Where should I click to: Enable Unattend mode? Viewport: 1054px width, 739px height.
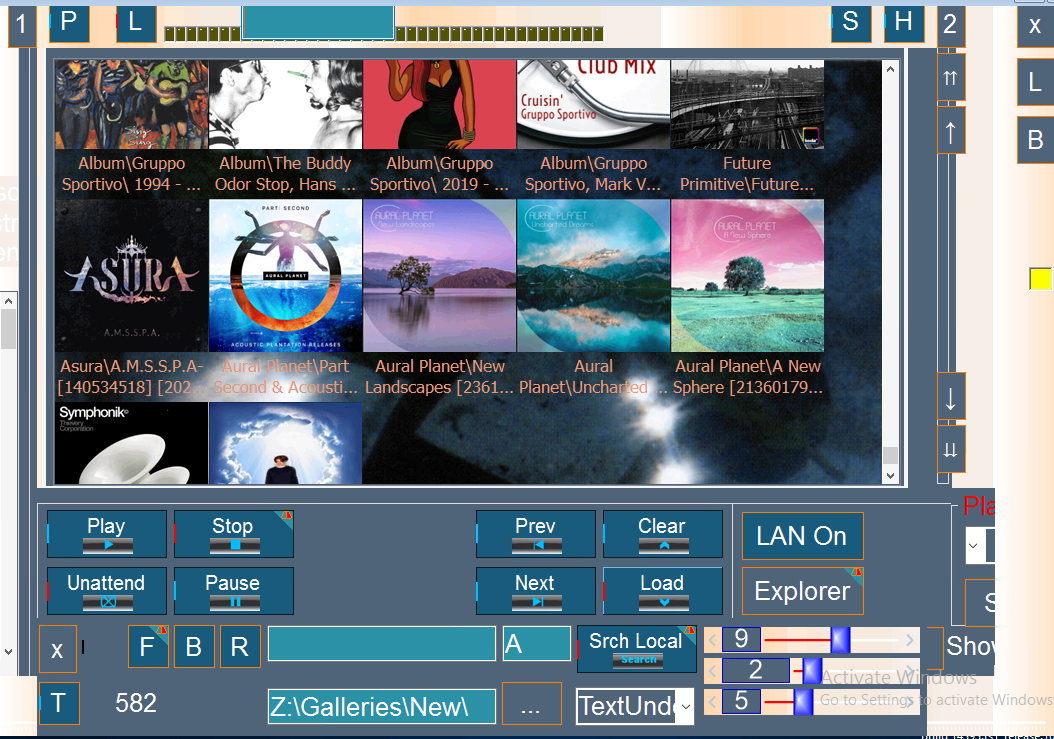tap(107, 591)
